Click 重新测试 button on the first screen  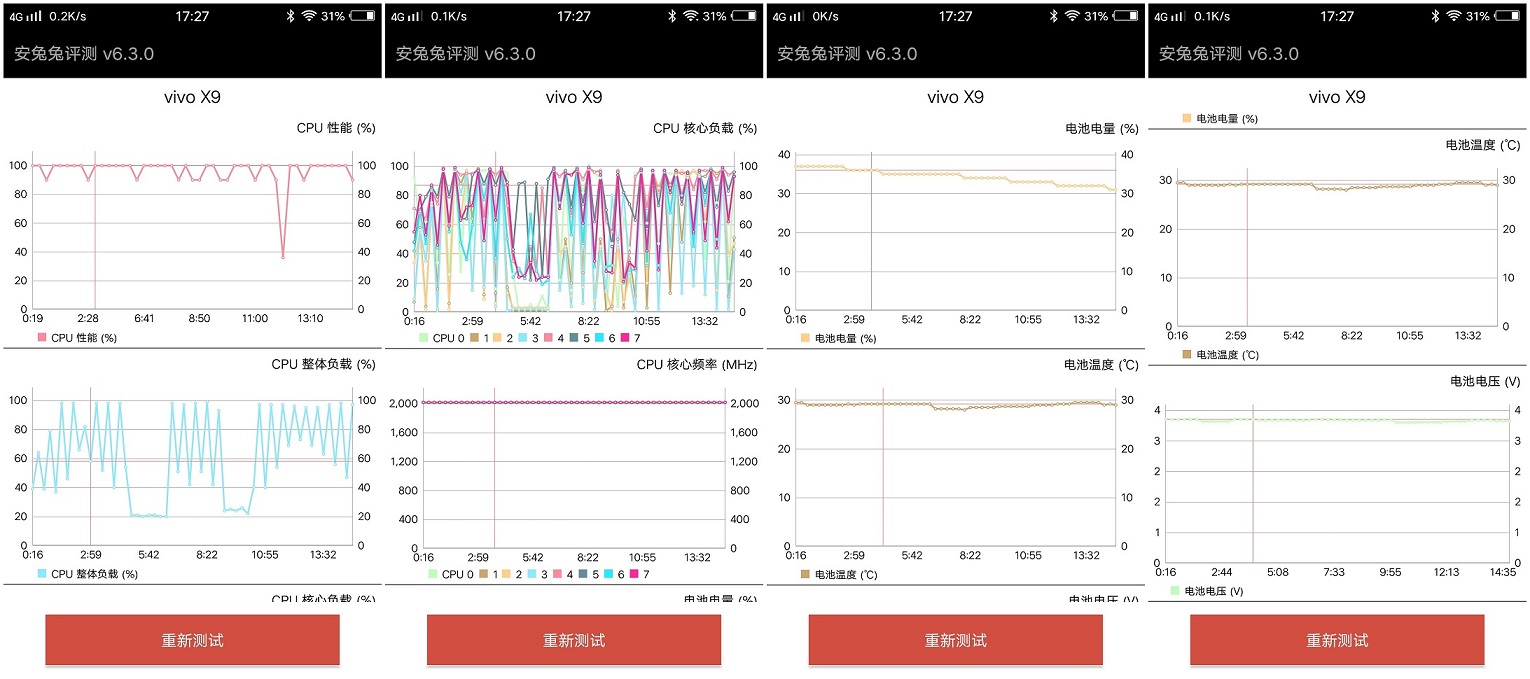191,640
